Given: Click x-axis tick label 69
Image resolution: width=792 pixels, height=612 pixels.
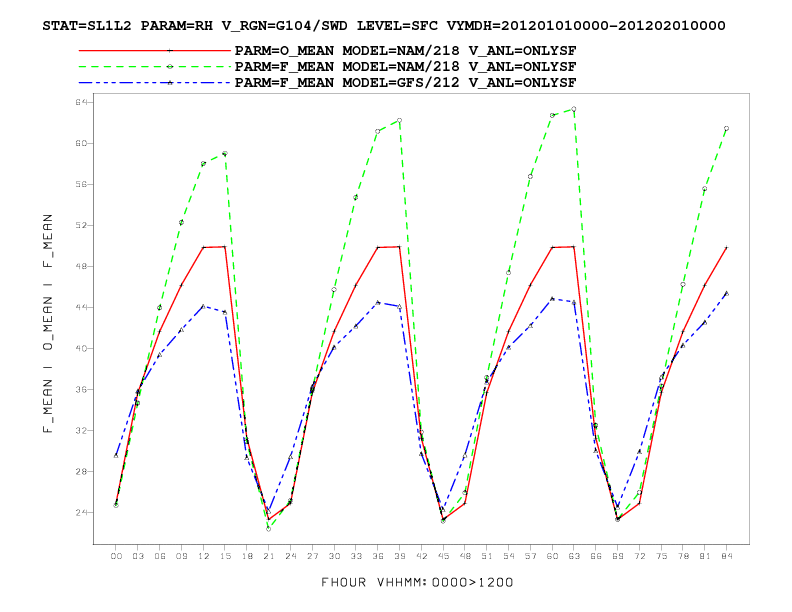Looking at the screenshot, I should click(617, 556).
